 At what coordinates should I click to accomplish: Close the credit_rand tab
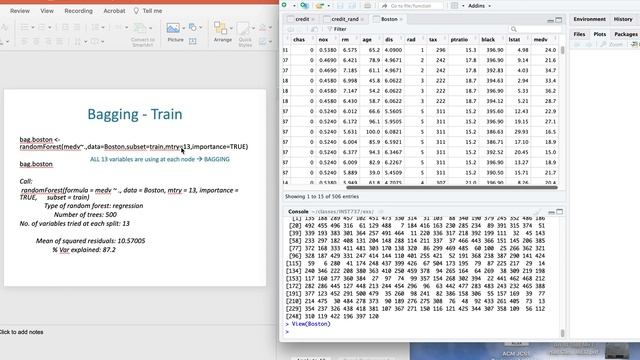pyautogui.click(x=362, y=19)
